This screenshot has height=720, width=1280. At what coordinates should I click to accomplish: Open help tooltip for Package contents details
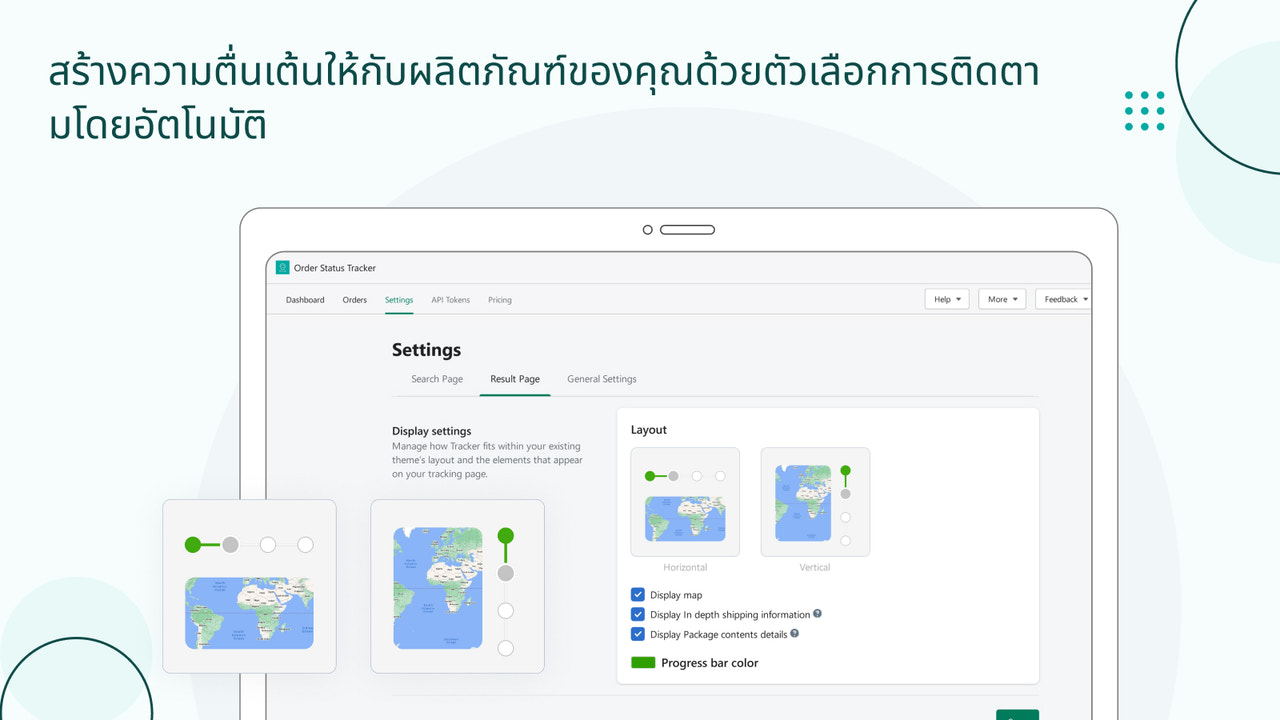795,633
